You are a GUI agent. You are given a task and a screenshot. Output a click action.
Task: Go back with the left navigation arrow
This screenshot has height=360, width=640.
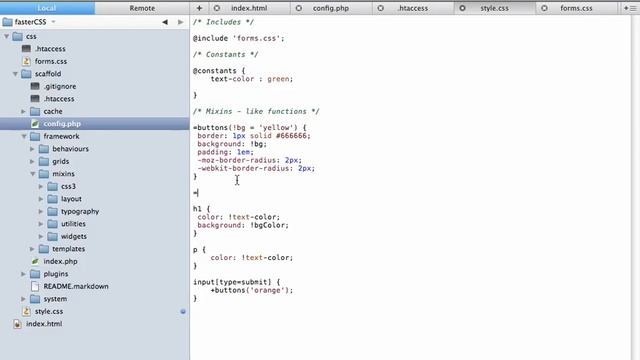tap(165, 22)
